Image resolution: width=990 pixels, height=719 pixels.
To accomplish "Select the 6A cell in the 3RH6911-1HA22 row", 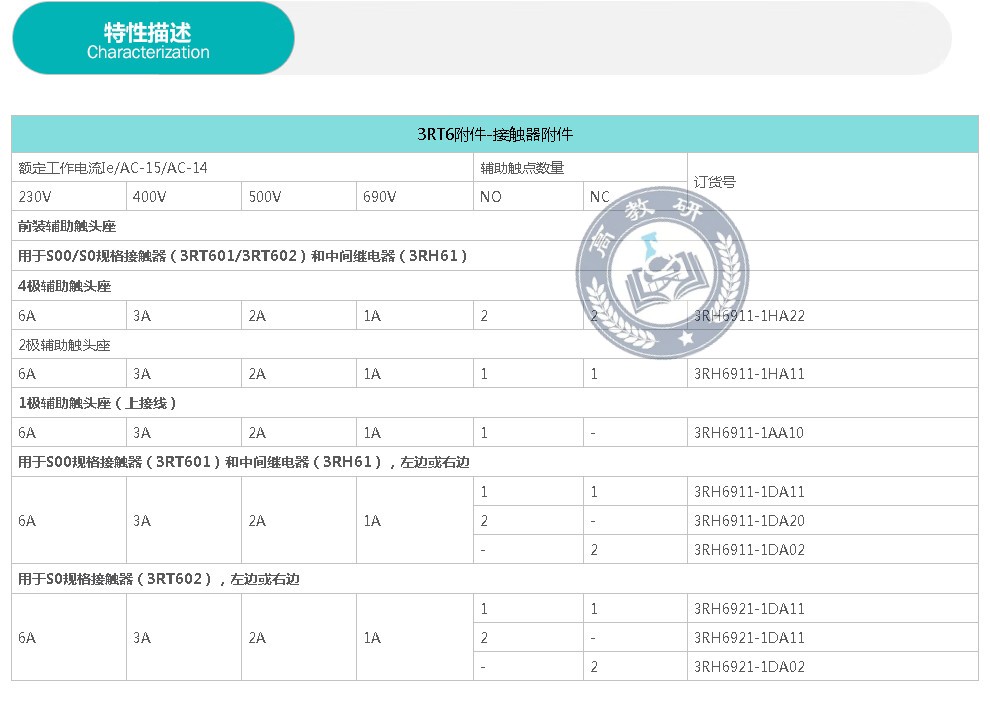I will (x=69, y=316).
